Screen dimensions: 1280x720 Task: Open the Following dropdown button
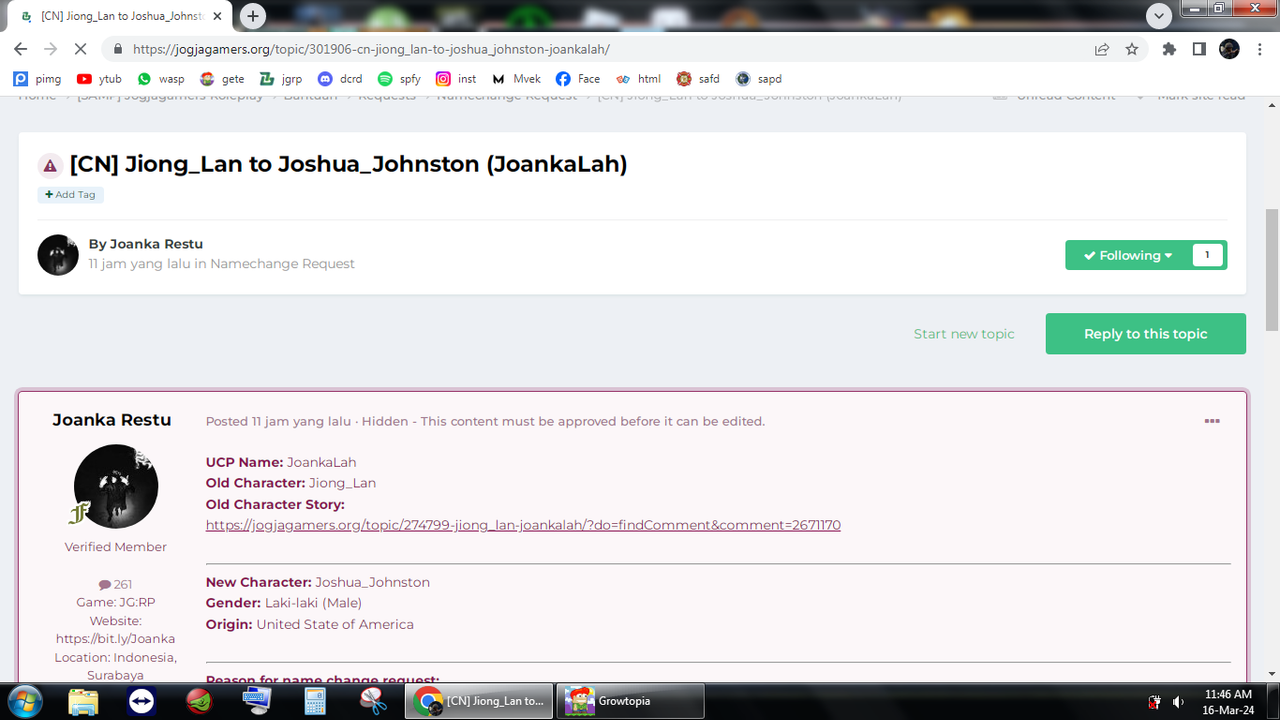click(1128, 255)
